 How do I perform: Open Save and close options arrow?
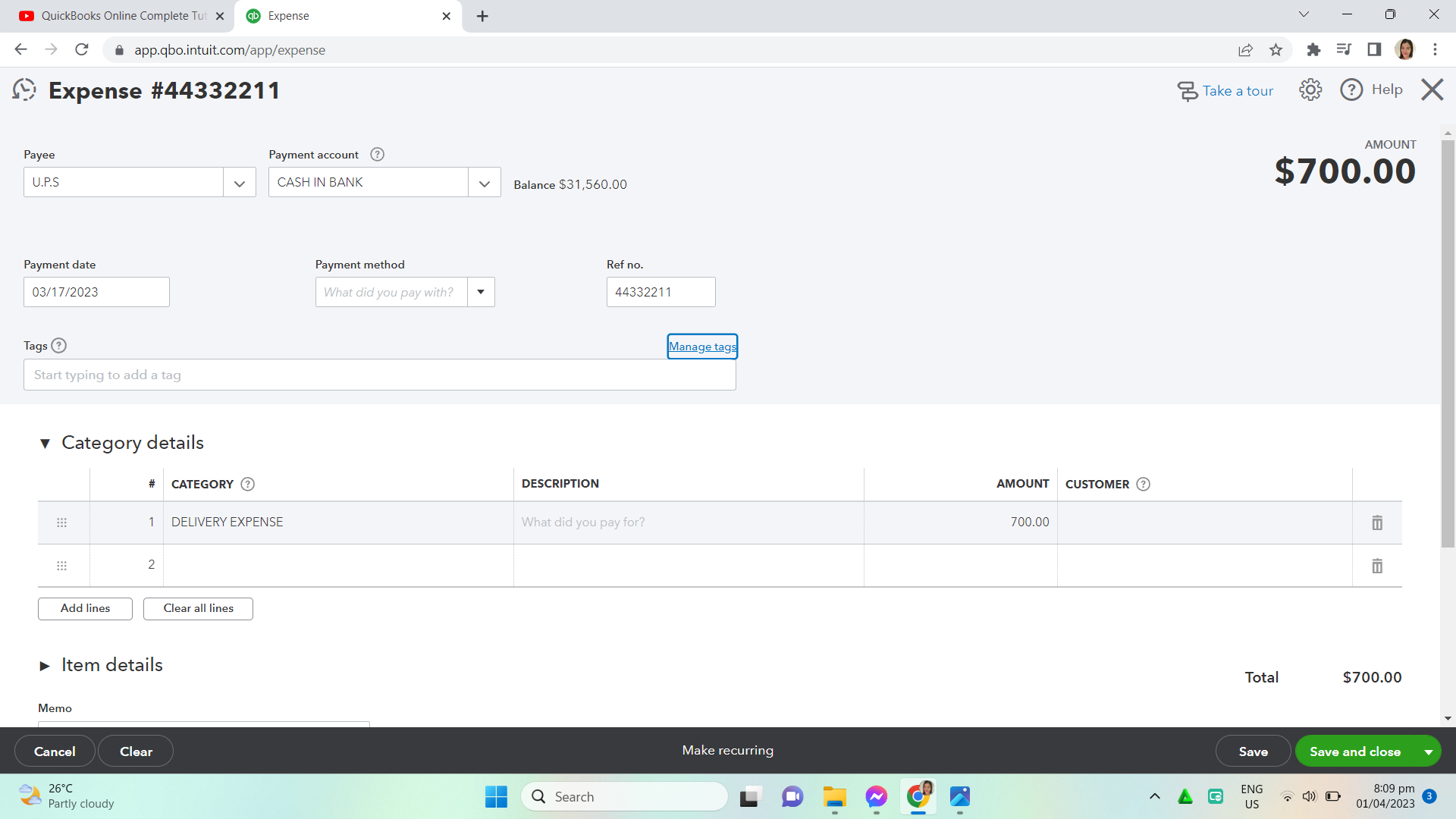1428,752
